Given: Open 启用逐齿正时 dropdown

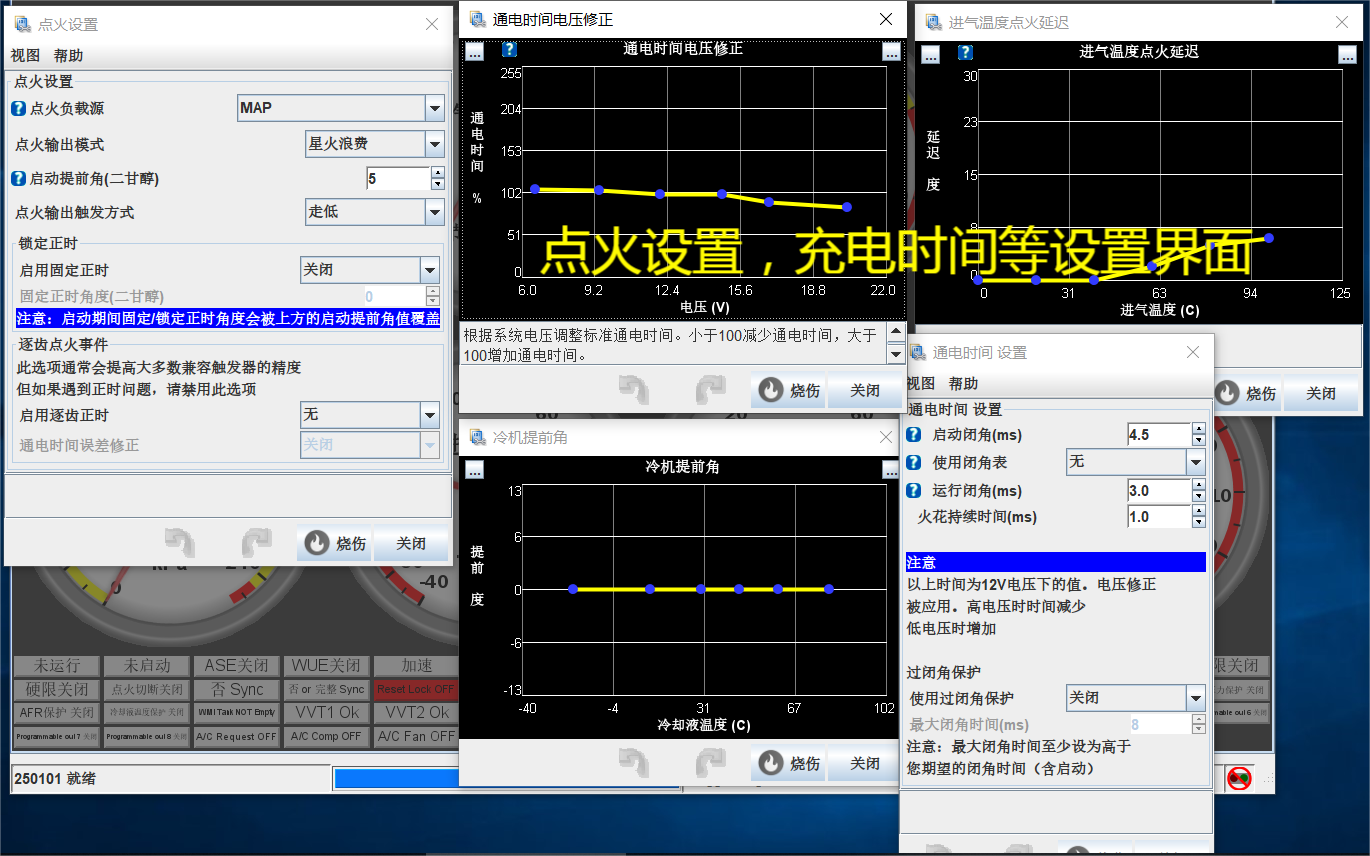Looking at the screenshot, I should click(x=430, y=414).
